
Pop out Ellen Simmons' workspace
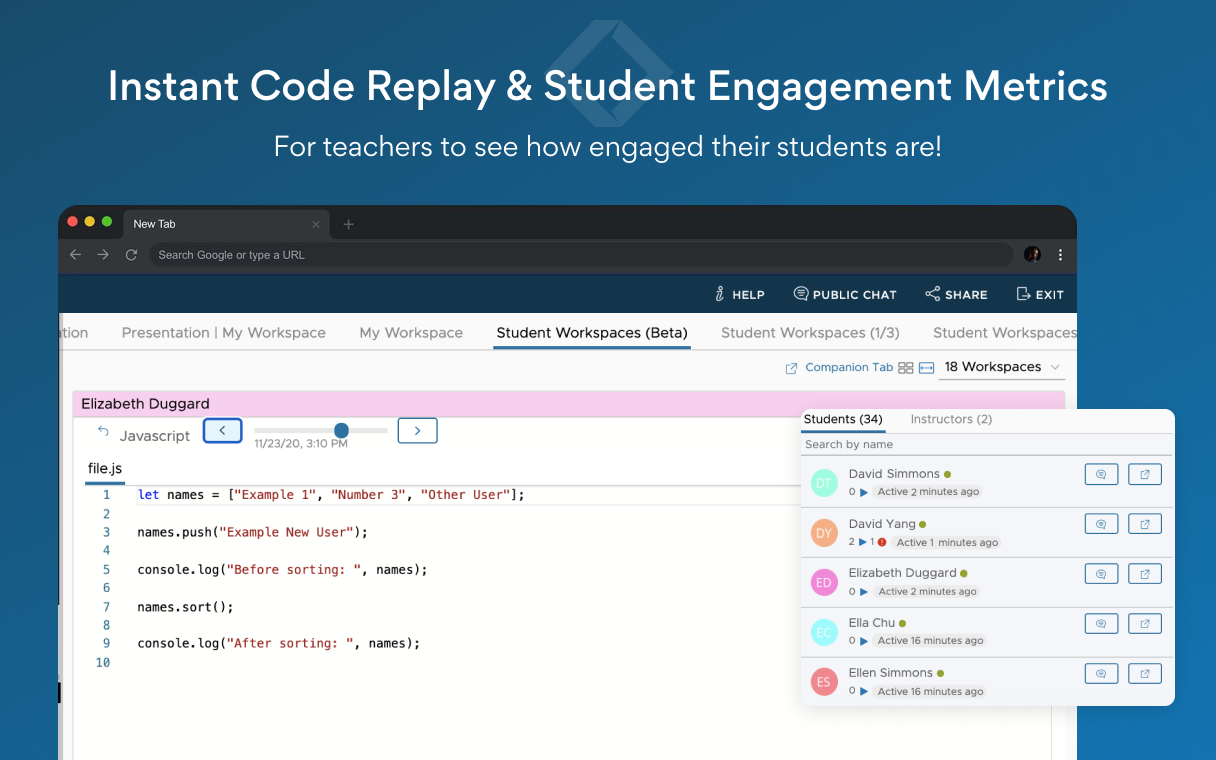(1145, 673)
